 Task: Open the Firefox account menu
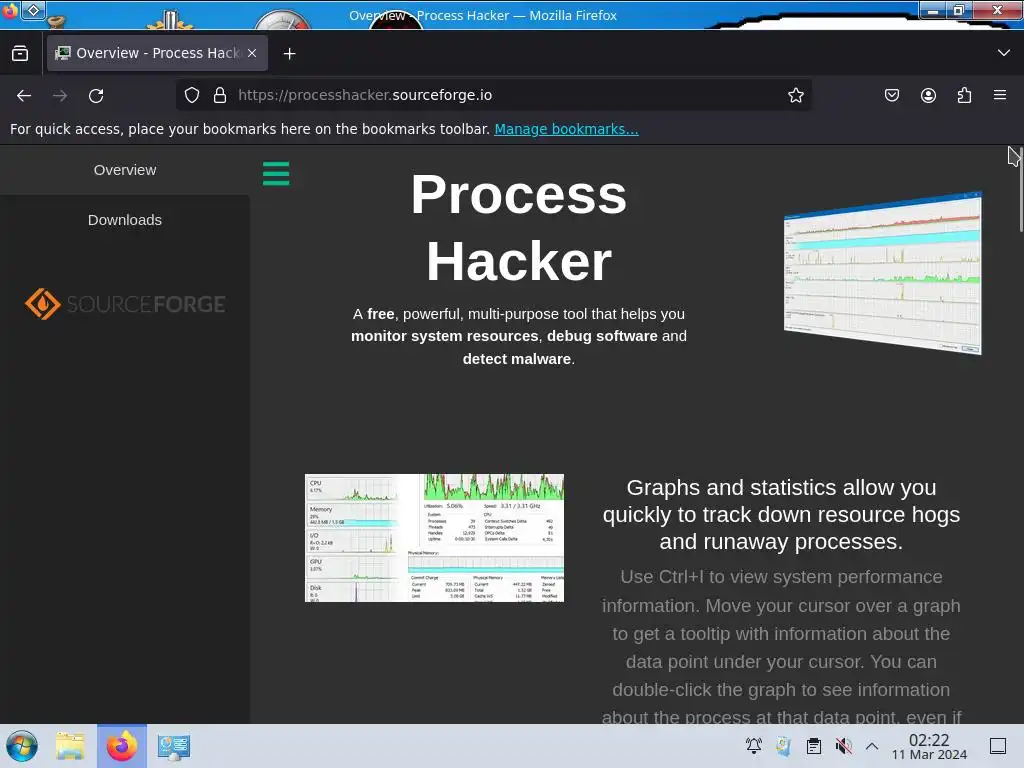pos(928,95)
